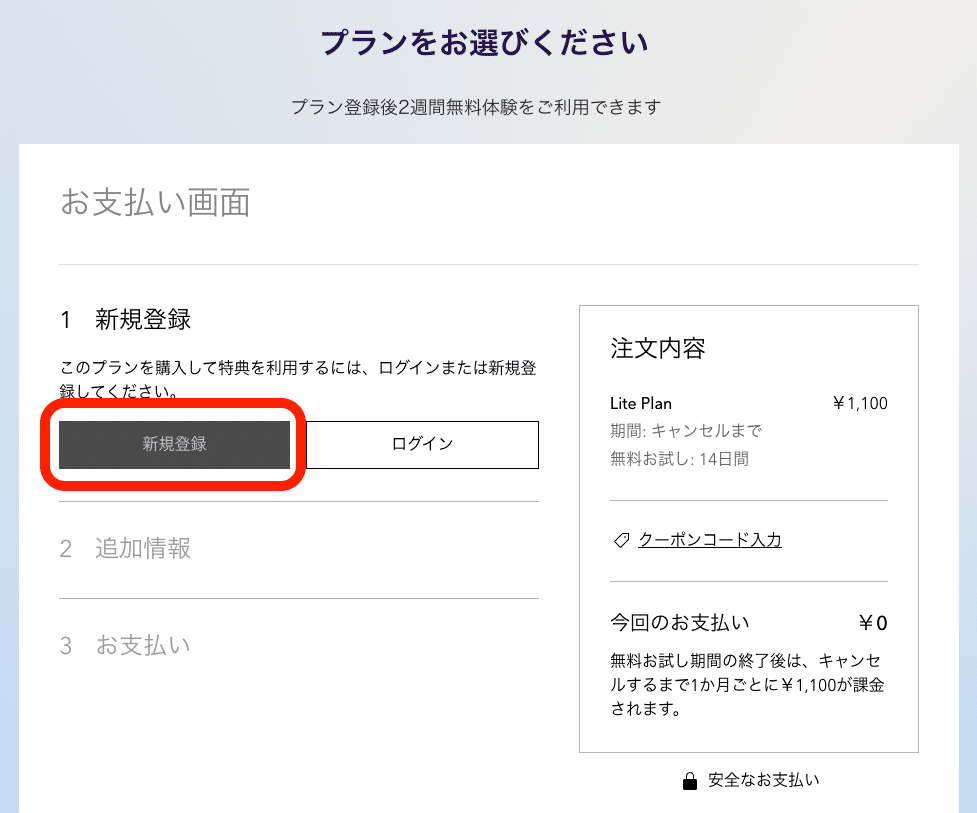Click the coupon tag icon

(621, 540)
